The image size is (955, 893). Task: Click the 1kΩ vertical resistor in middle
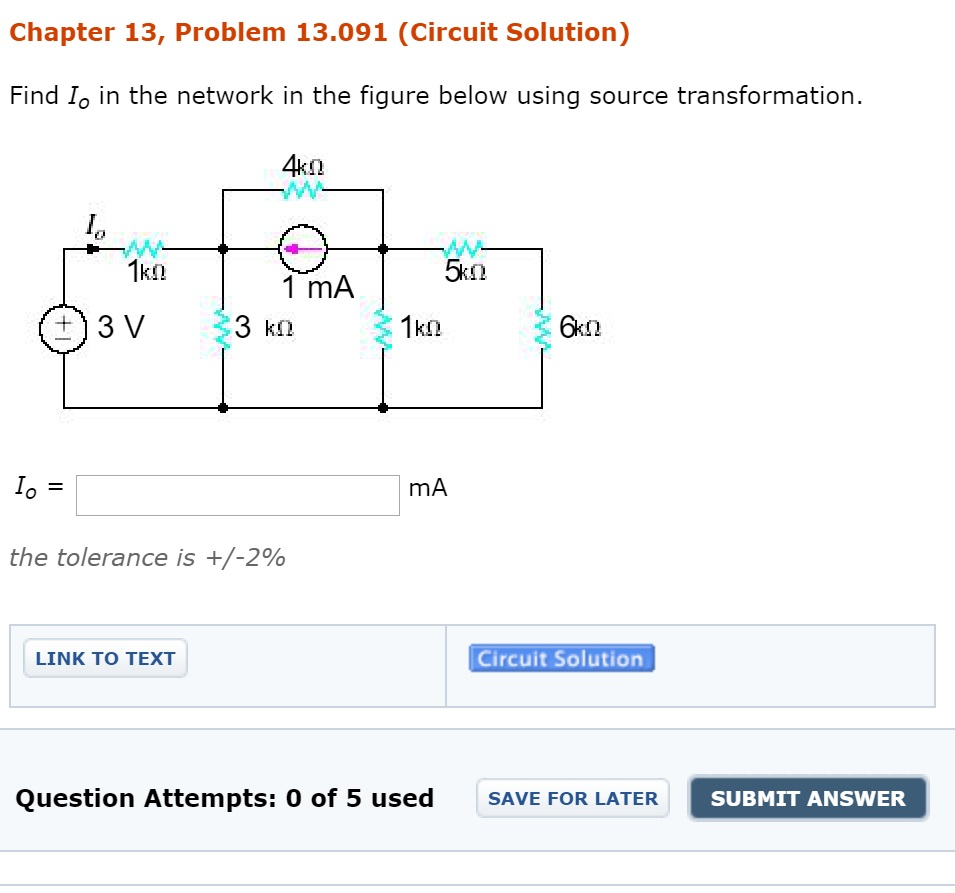382,331
